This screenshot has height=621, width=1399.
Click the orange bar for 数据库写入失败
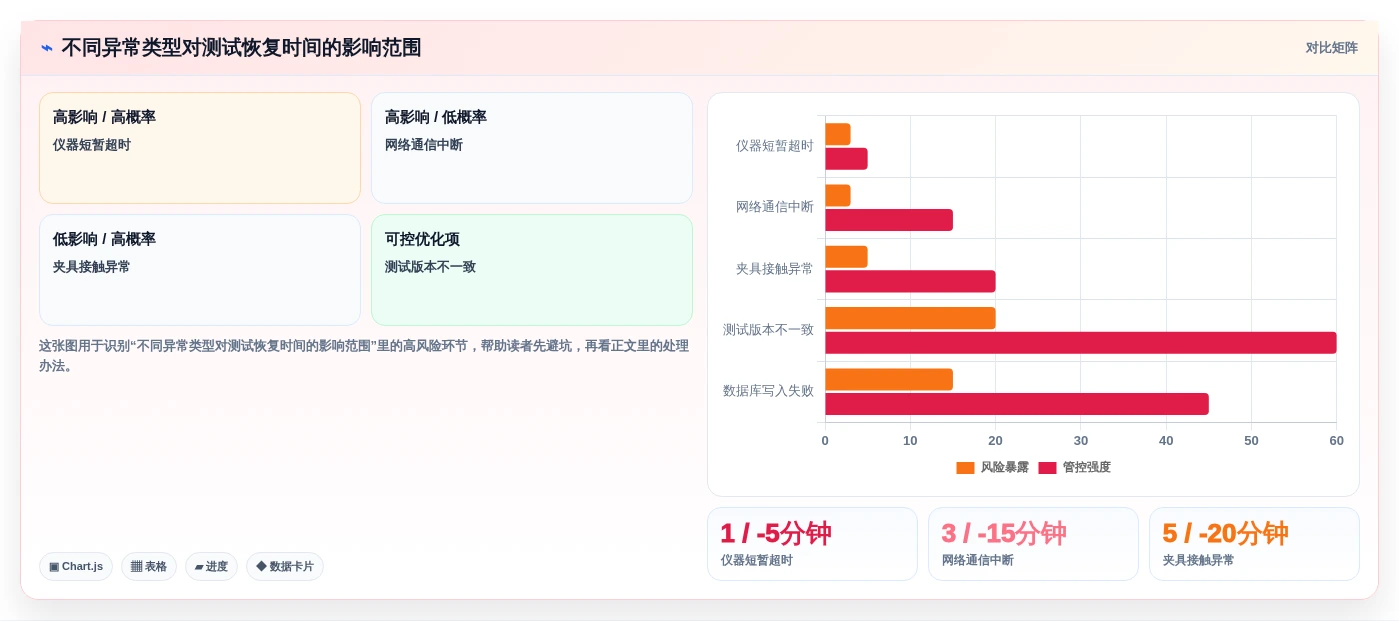tap(889, 380)
